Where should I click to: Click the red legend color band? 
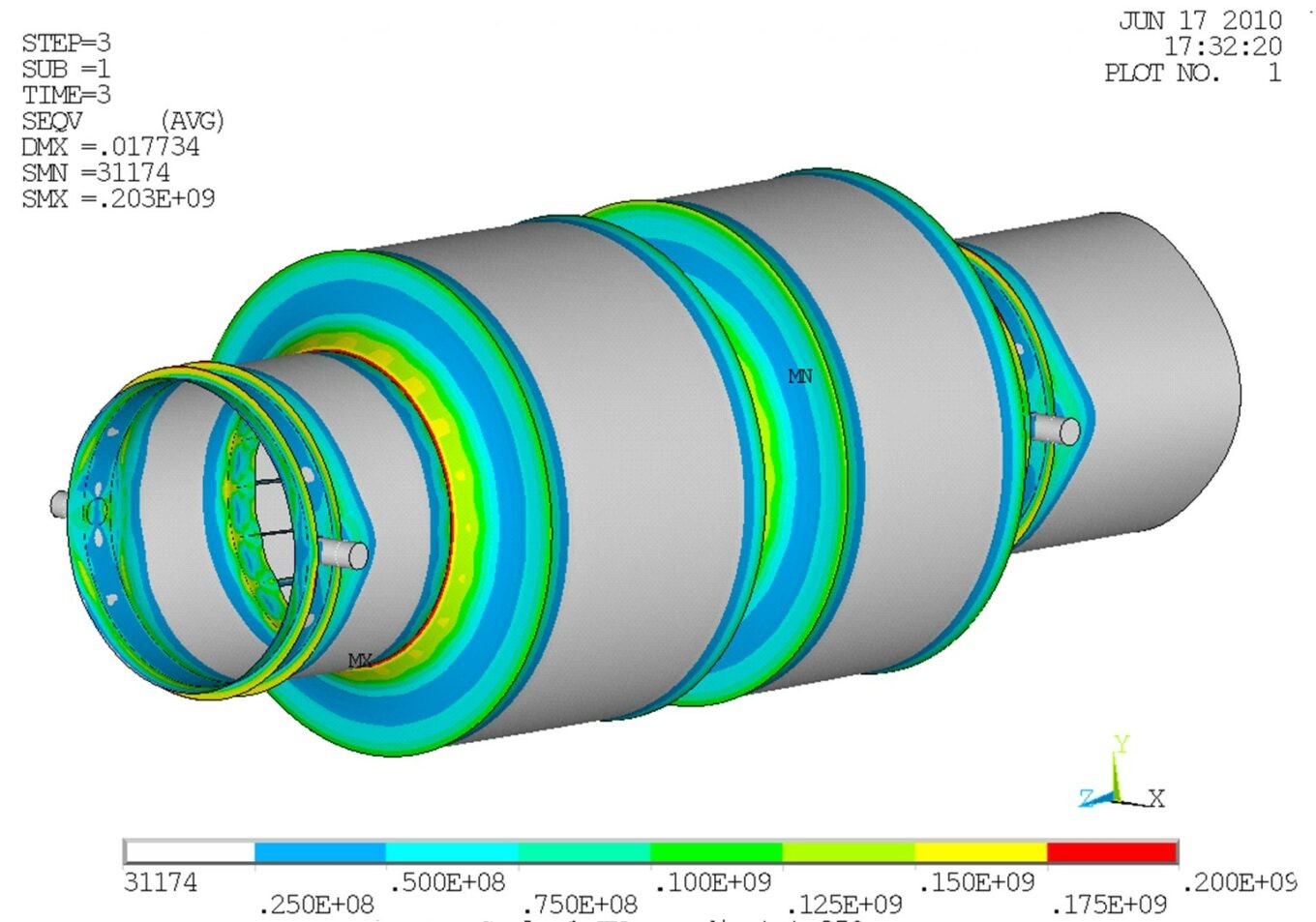click(1112, 852)
